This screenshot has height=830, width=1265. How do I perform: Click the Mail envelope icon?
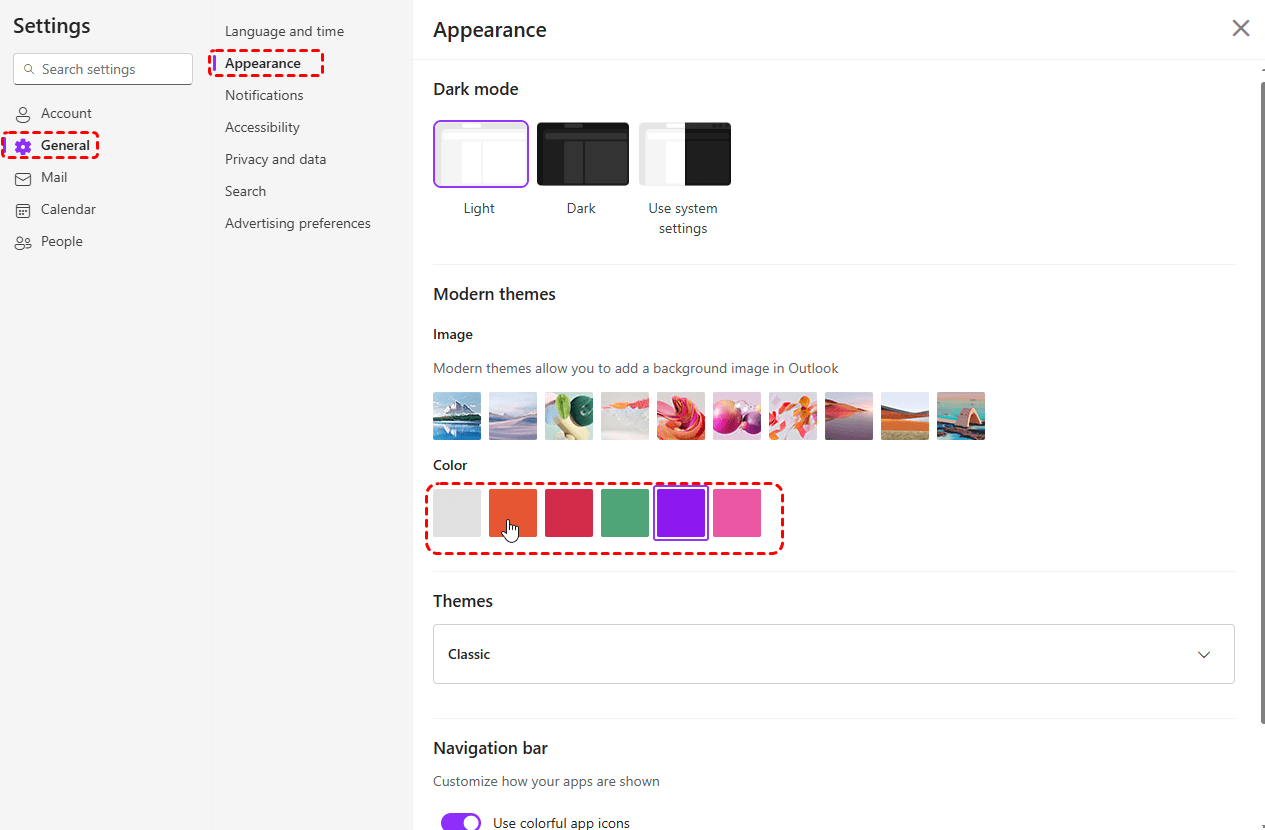pyautogui.click(x=23, y=178)
